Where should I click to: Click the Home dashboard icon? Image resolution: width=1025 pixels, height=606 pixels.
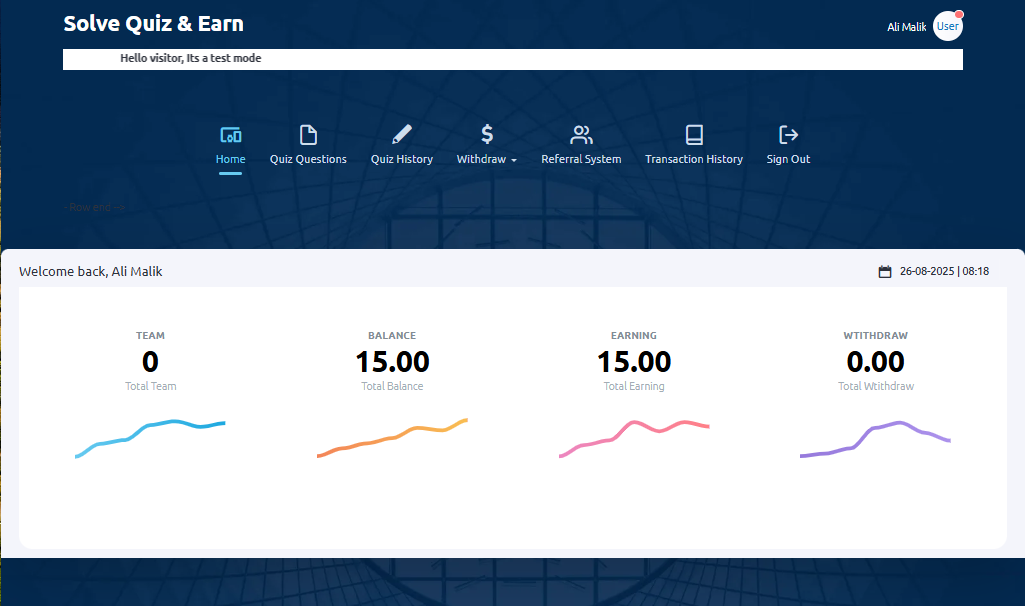[230, 135]
